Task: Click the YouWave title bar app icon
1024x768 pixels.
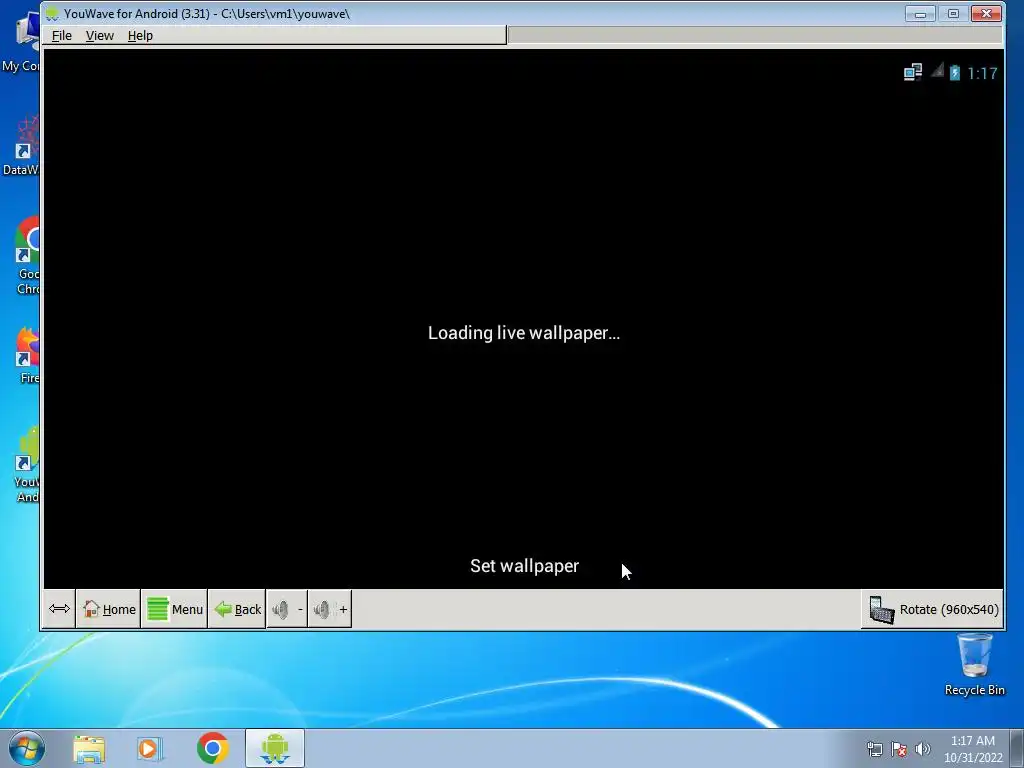Action: 52,14
